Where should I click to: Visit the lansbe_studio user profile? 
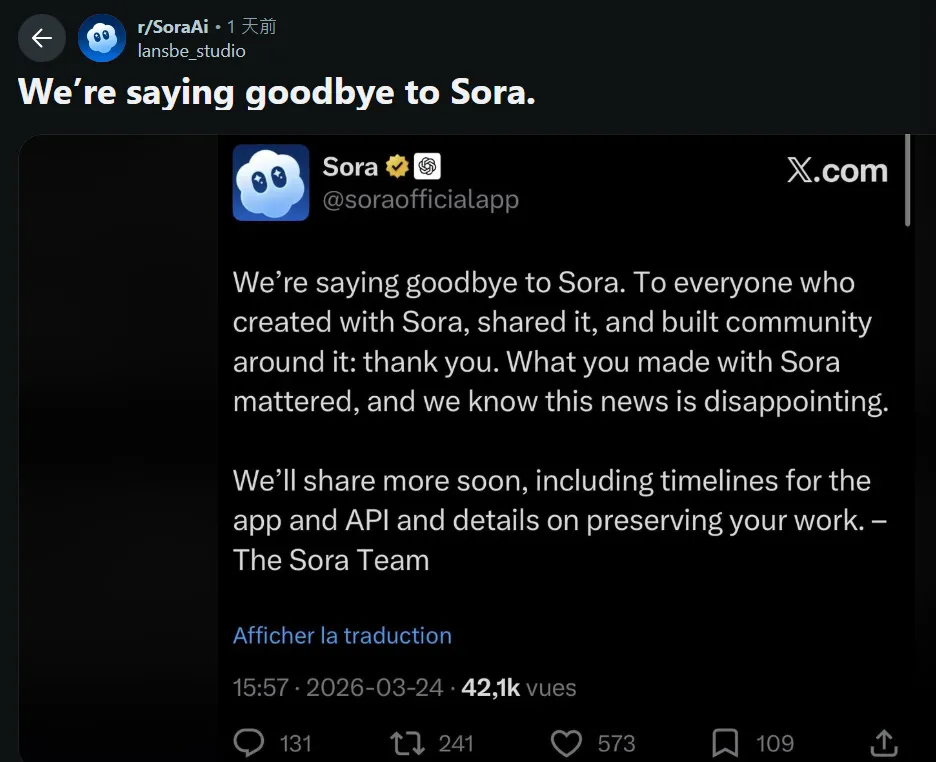(191, 51)
